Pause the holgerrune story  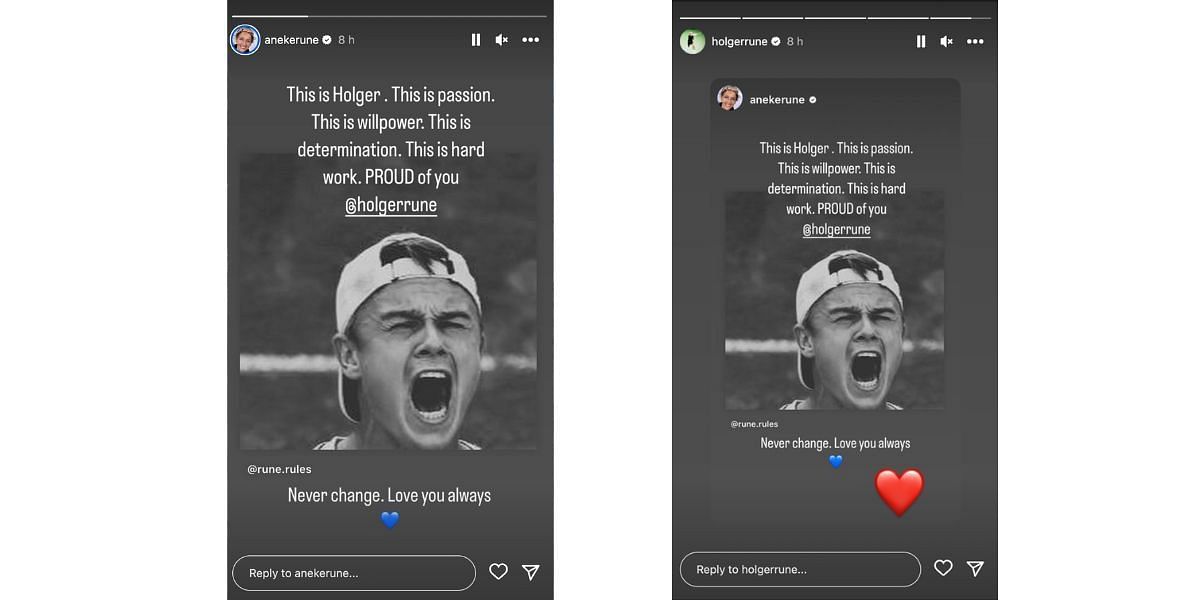[921, 41]
